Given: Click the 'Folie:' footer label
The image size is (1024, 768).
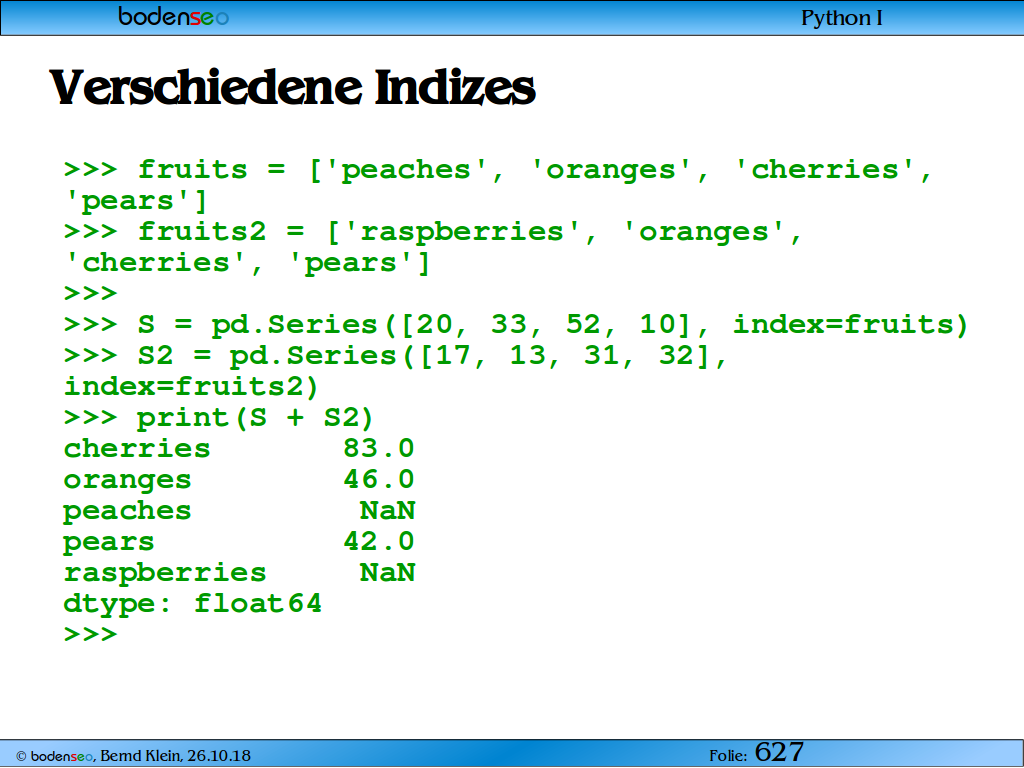Looking at the screenshot, I should pyautogui.click(x=728, y=756).
